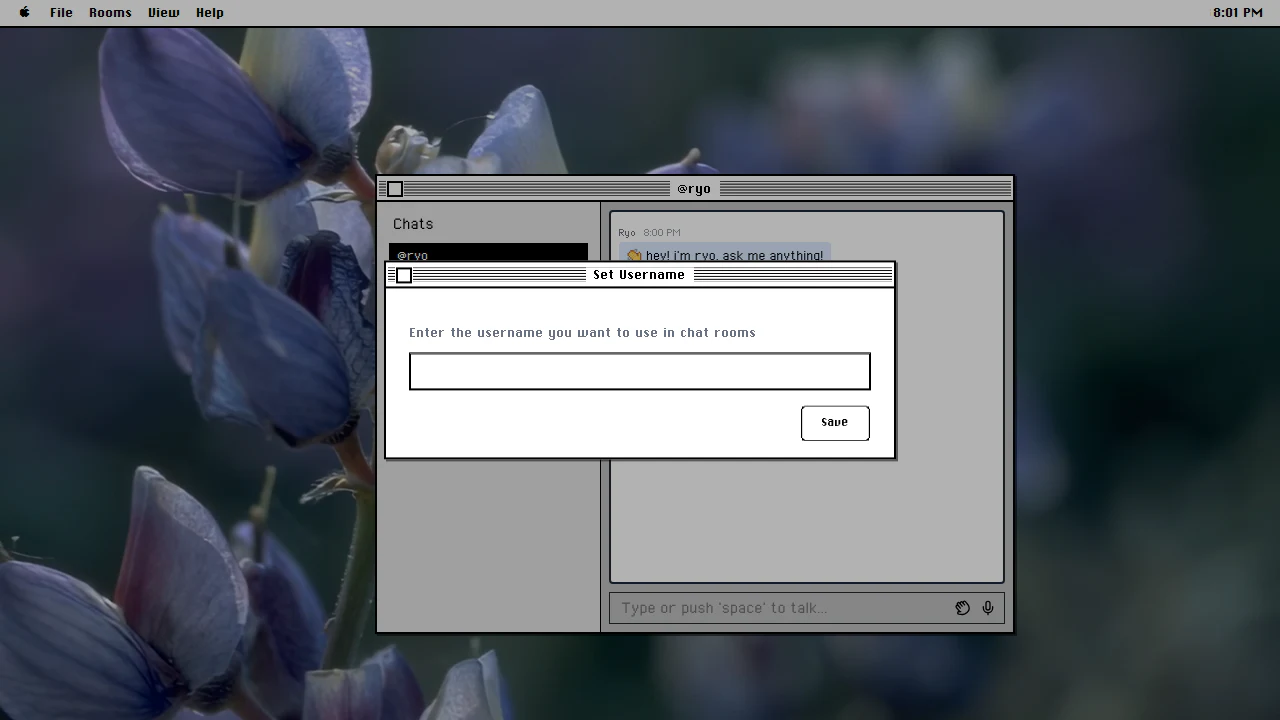Viewport: 1280px width, 720px height.
Task: Open the Apple menu
Action: 25,12
